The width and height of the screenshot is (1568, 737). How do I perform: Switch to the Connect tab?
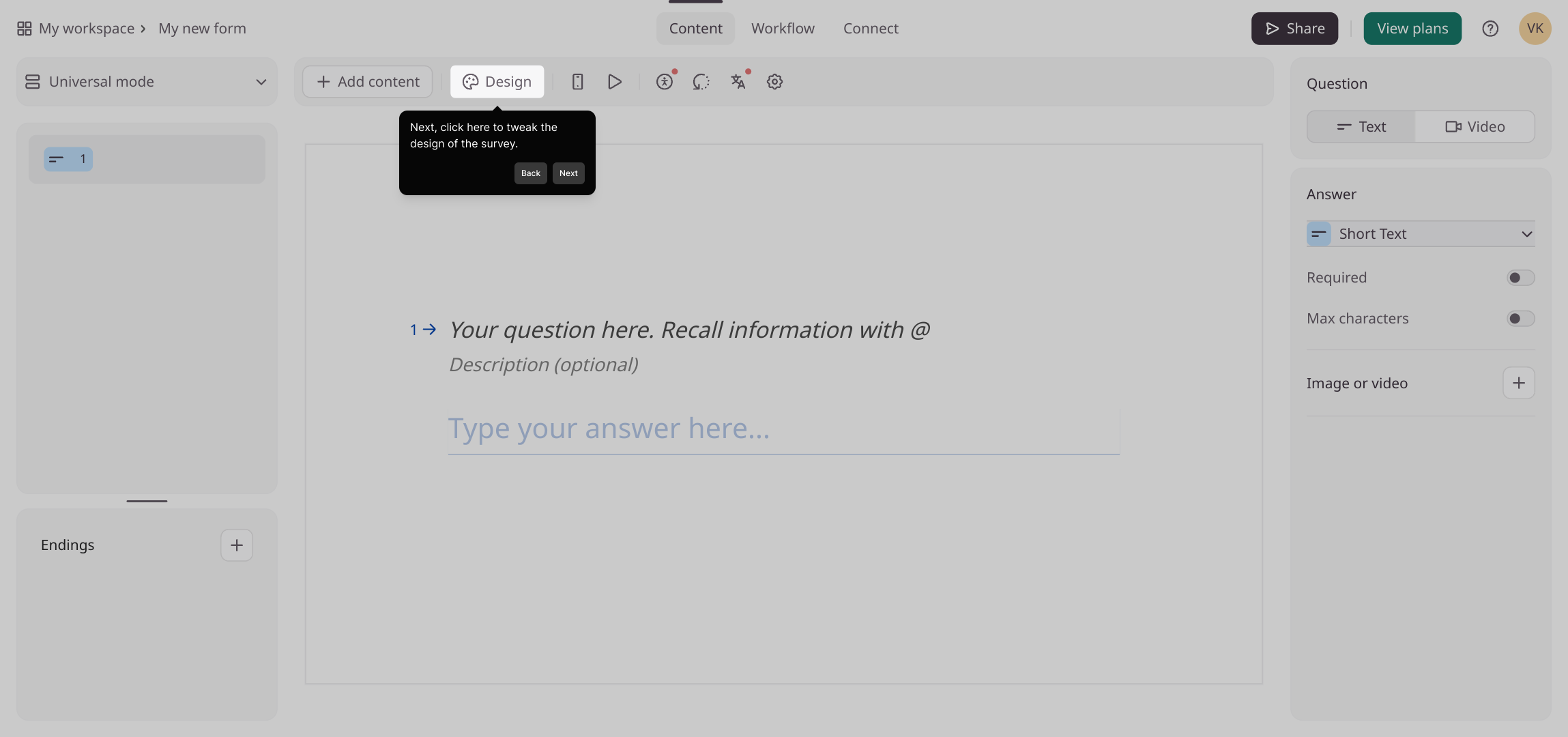tap(871, 29)
